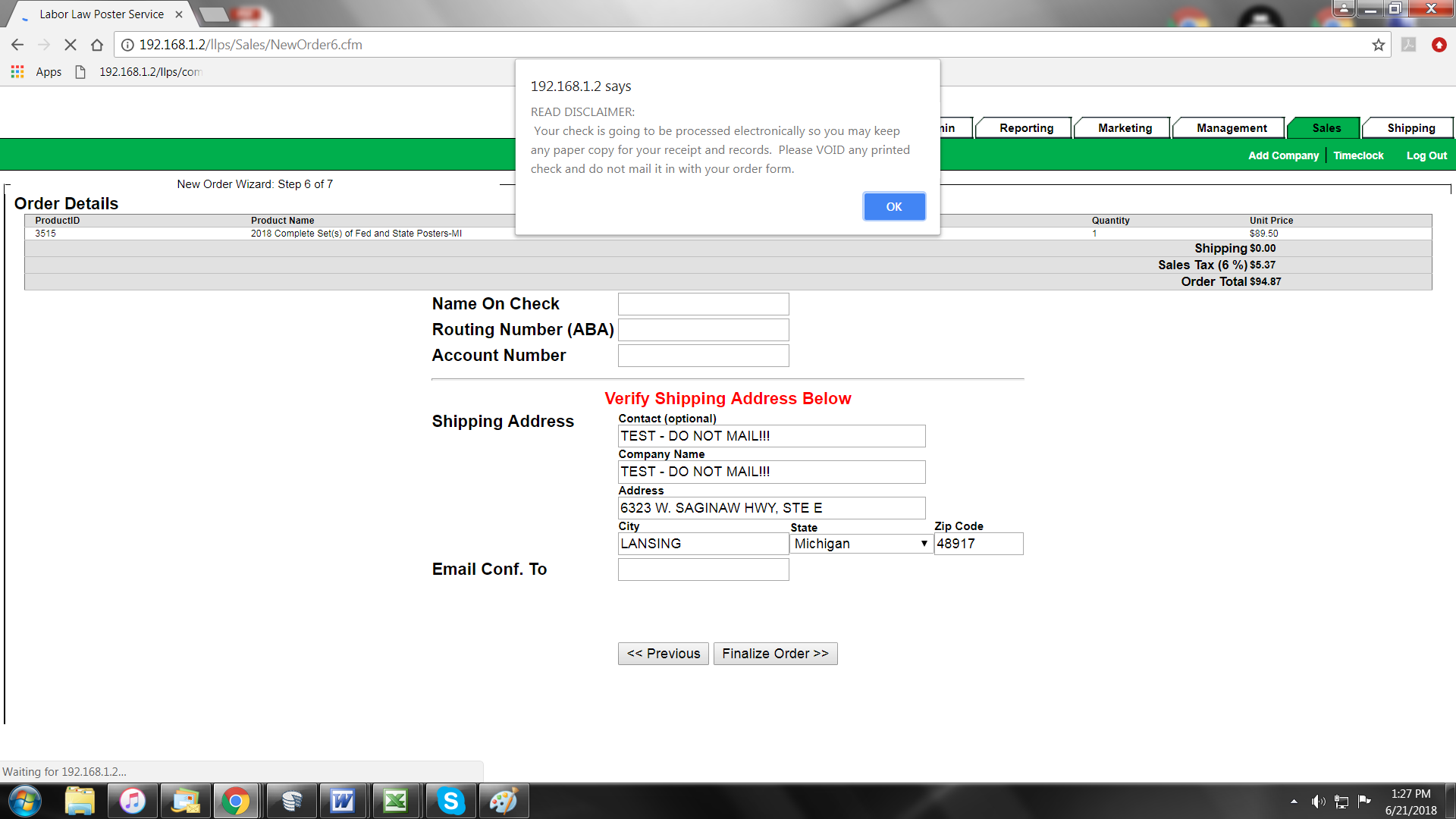Click the Email Conf. To field
The width and height of the screenshot is (1456, 819).
[703, 570]
